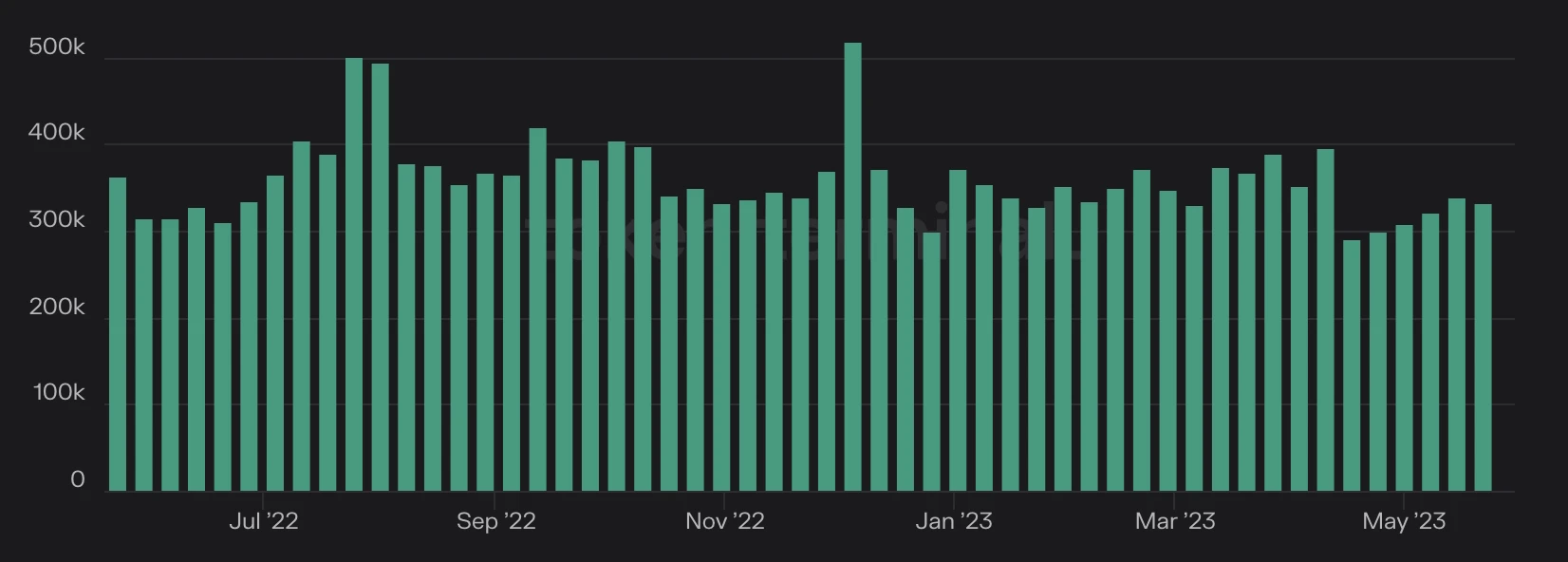Select the final bar of the chart
Image resolution: width=1568 pixels, height=562 pixels.
tap(1483, 347)
